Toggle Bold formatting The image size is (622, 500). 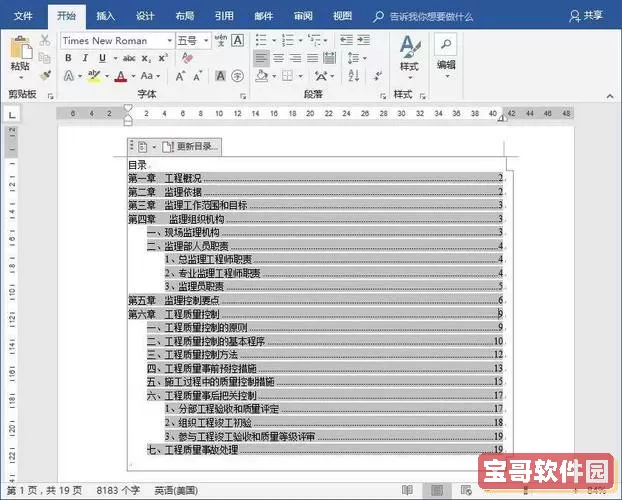coord(68,58)
